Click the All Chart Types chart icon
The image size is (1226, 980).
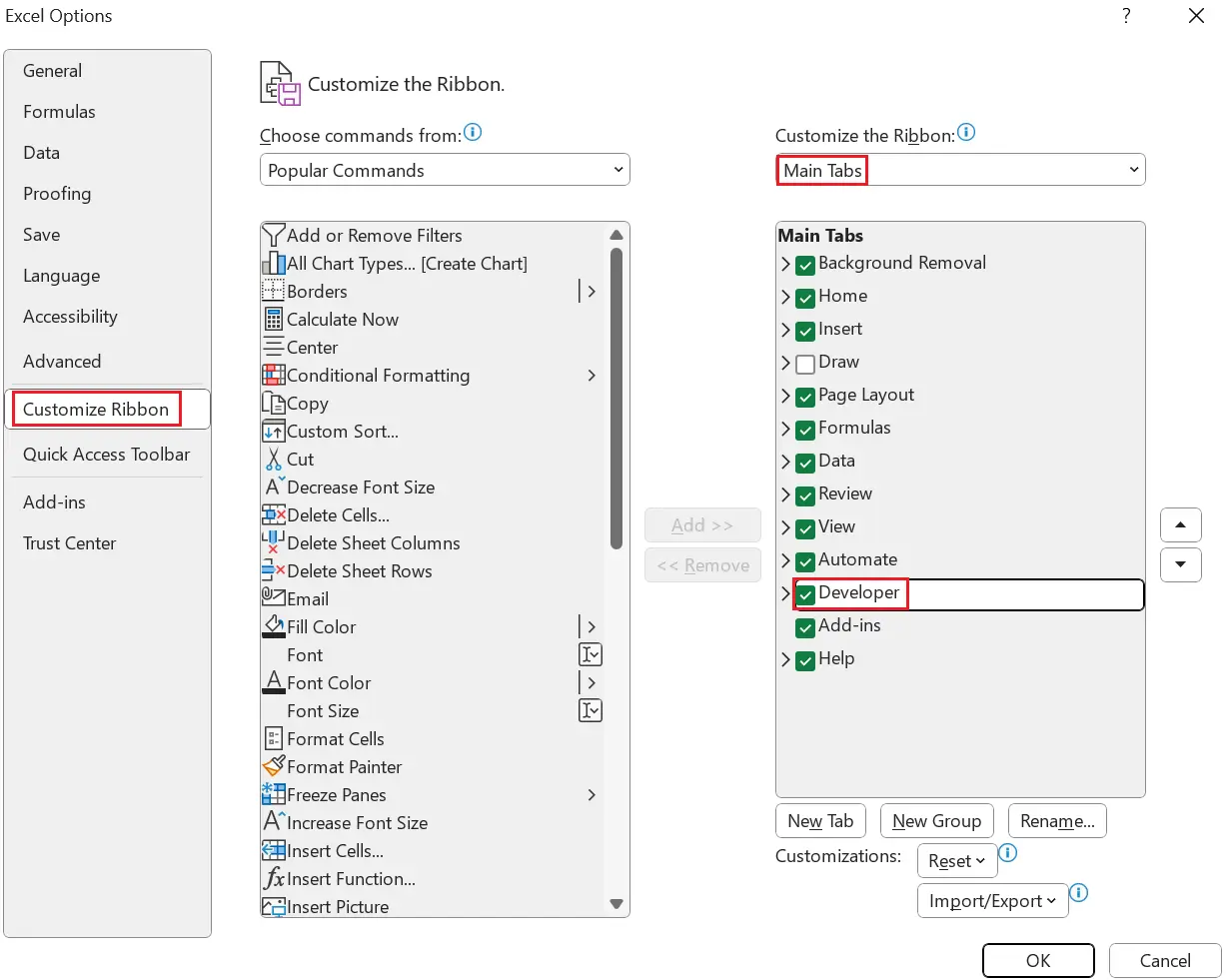pyautogui.click(x=273, y=264)
